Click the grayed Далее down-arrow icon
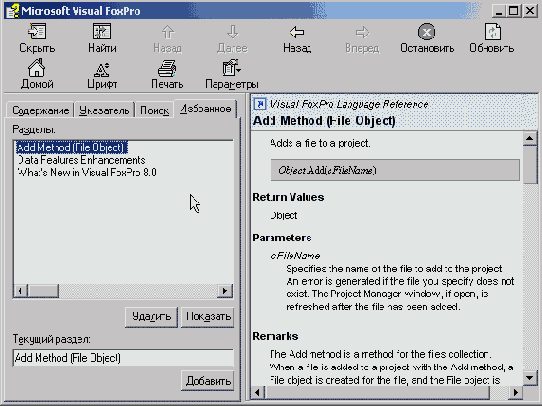This screenshot has width=542, height=406. coord(232,32)
